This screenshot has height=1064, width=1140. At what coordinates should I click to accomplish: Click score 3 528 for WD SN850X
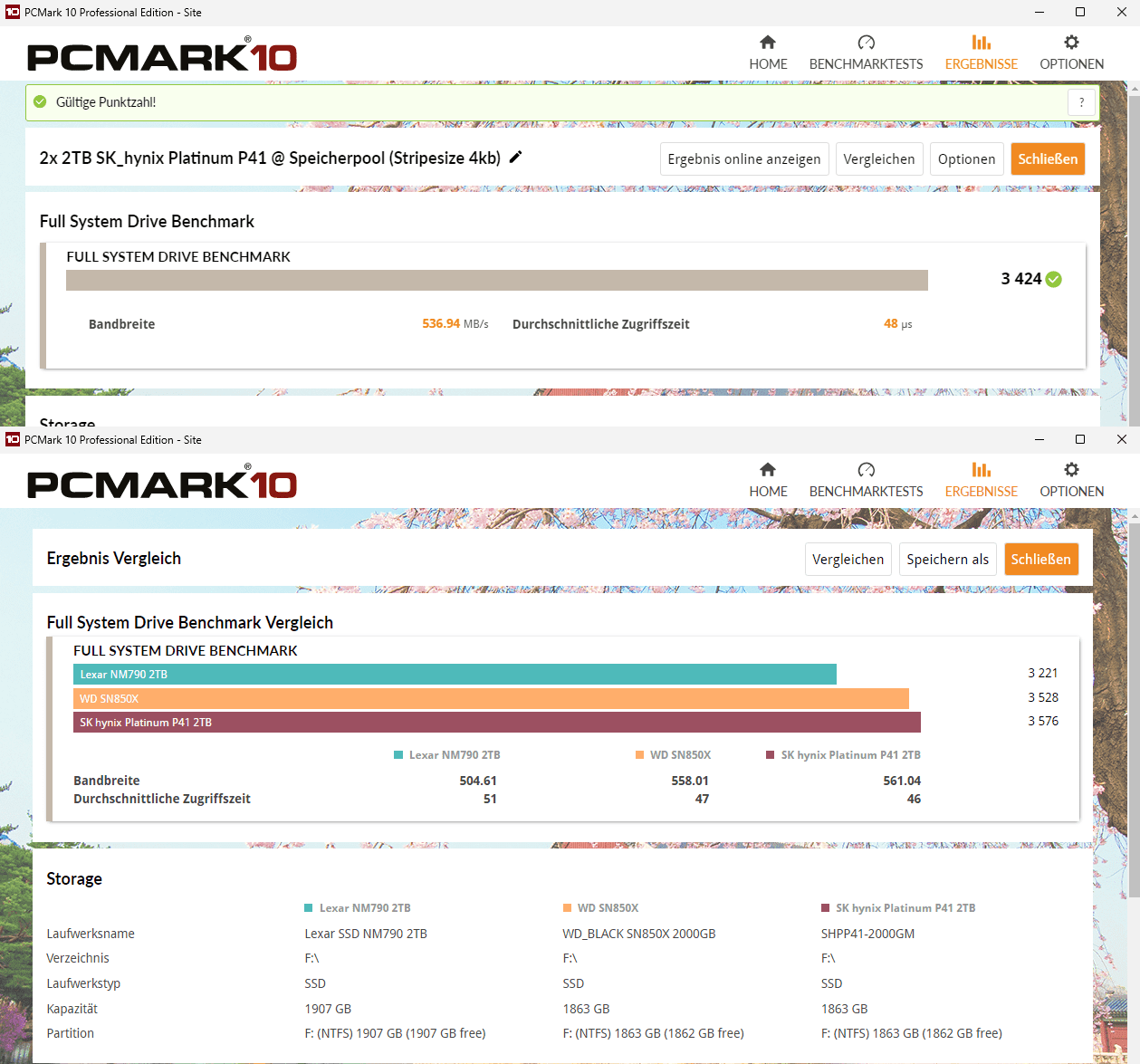click(x=1043, y=697)
